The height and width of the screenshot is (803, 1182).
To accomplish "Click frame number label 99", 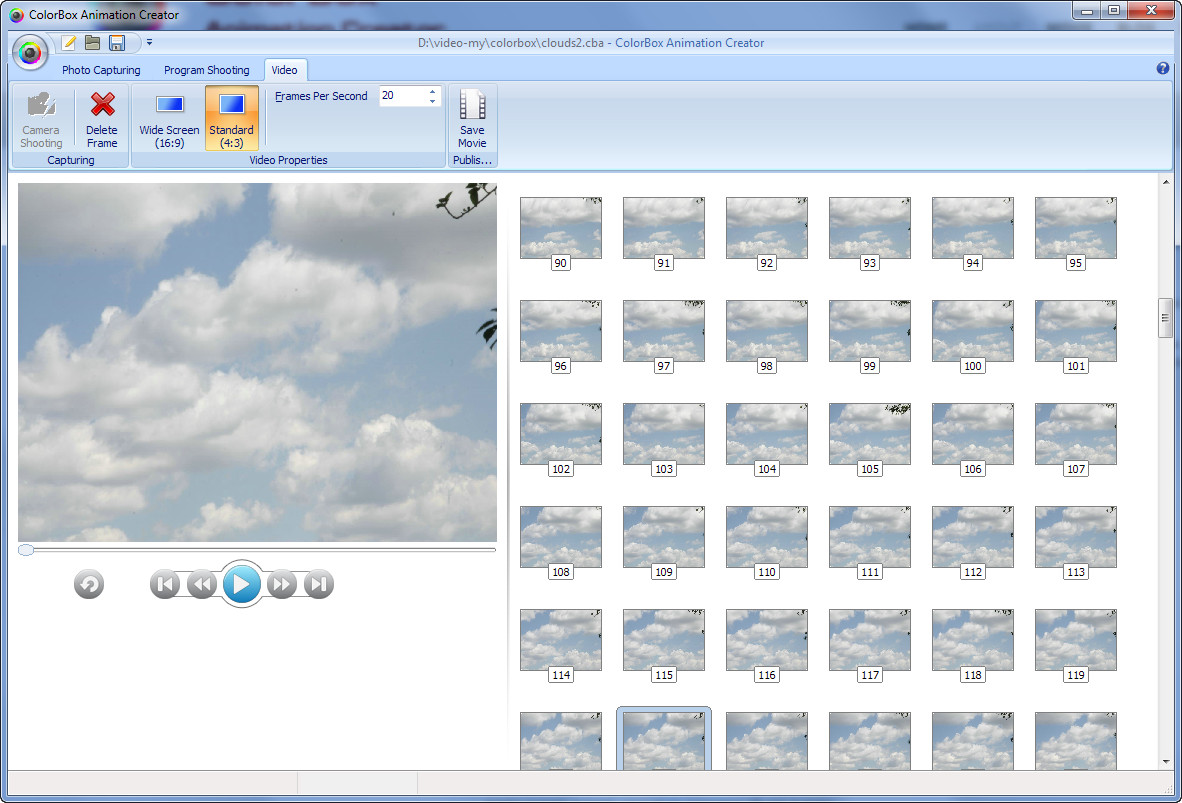I will click(x=870, y=366).
